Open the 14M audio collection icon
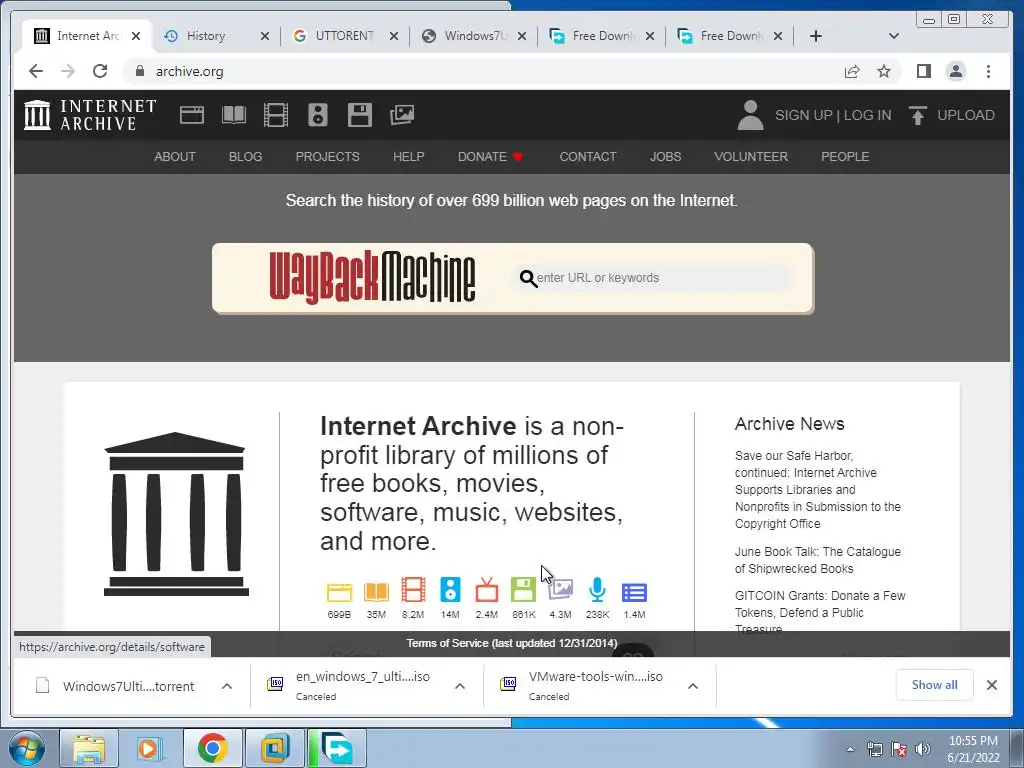The width and height of the screenshot is (1024, 768). point(450,590)
